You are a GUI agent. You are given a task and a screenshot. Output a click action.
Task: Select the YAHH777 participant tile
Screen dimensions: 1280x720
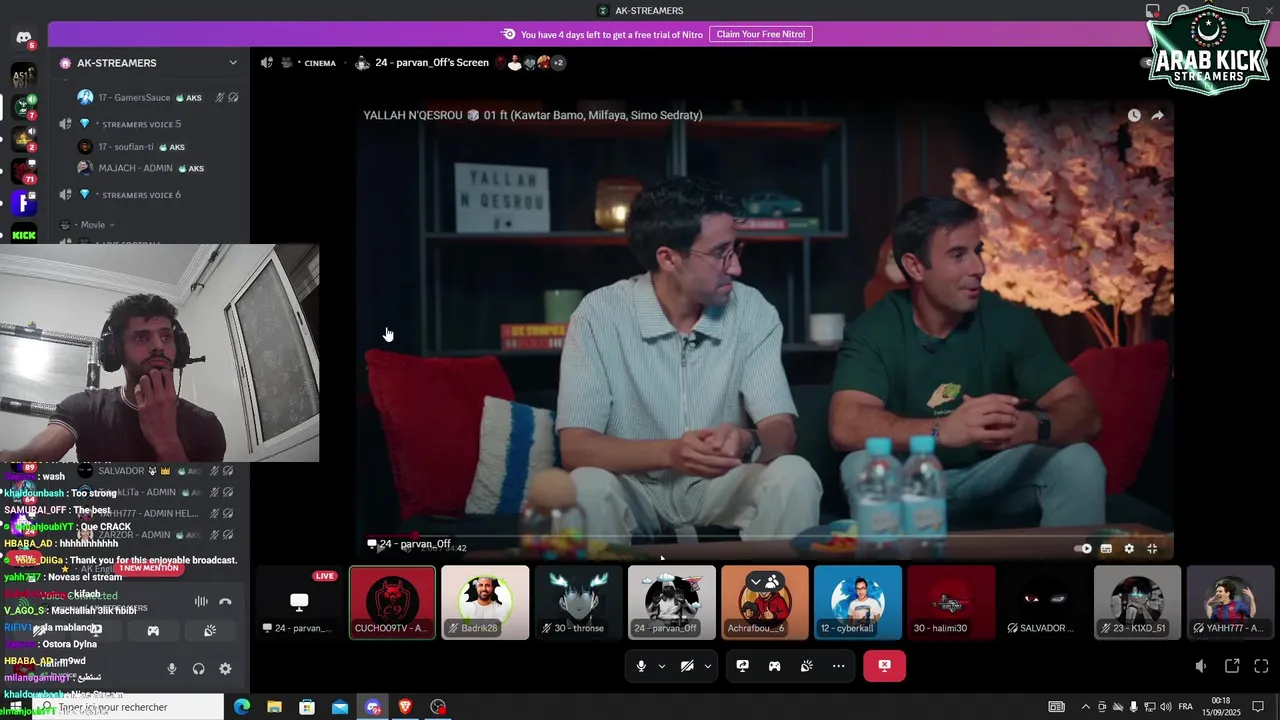(x=1230, y=602)
